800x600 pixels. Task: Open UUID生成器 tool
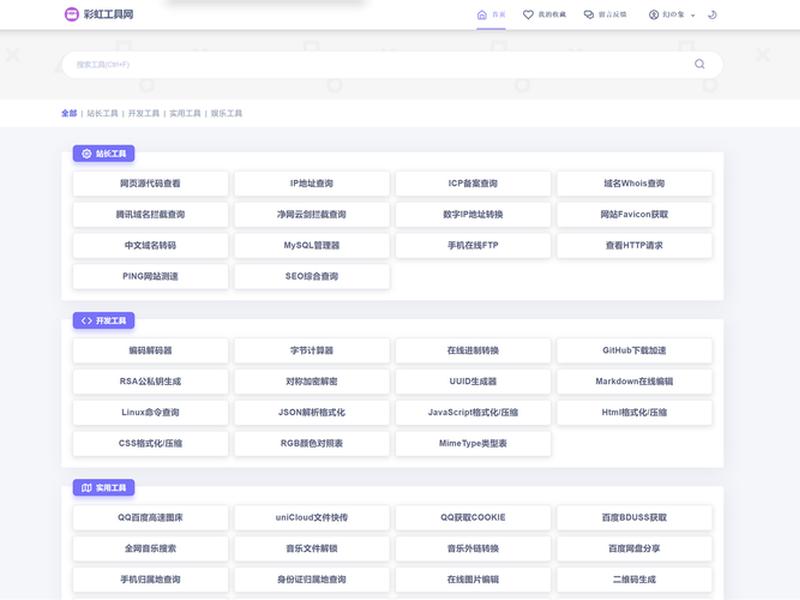coord(473,382)
